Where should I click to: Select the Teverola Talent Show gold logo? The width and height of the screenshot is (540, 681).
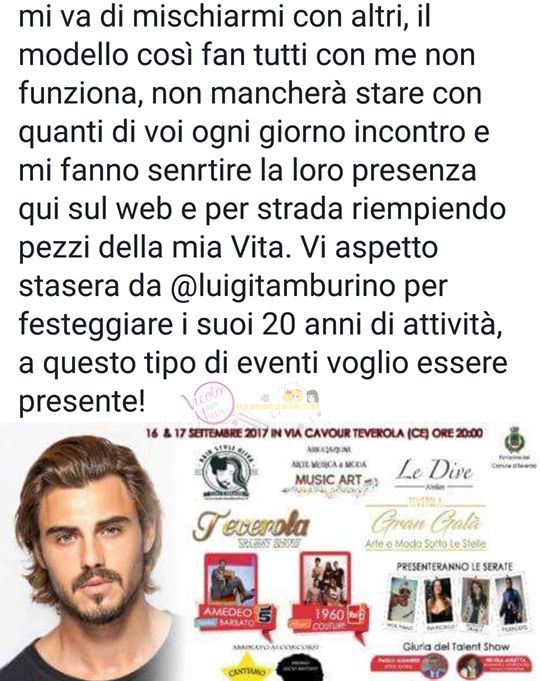pos(251,529)
